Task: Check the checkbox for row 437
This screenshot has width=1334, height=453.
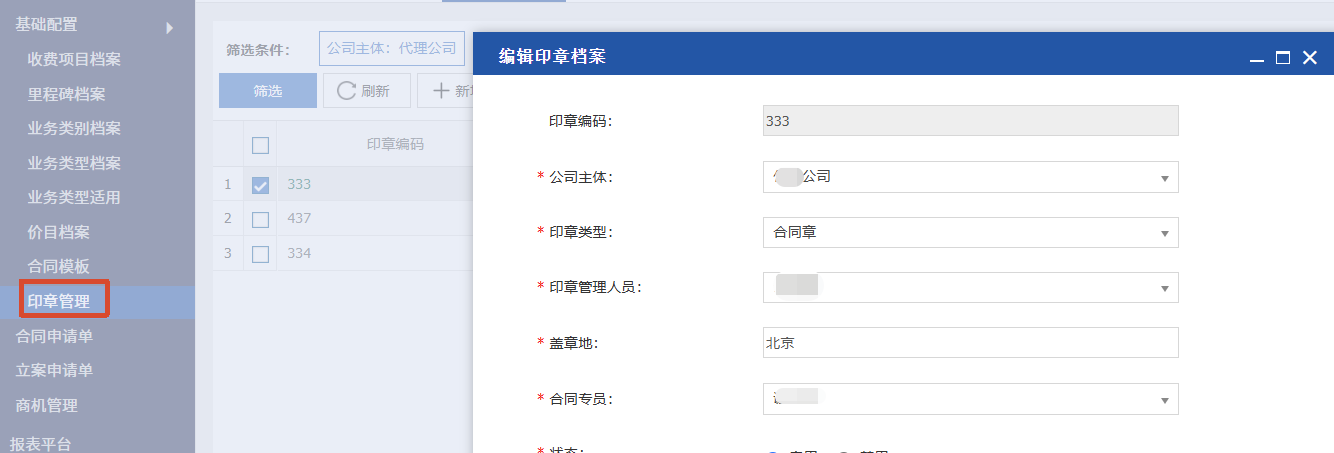Action: coord(260,219)
